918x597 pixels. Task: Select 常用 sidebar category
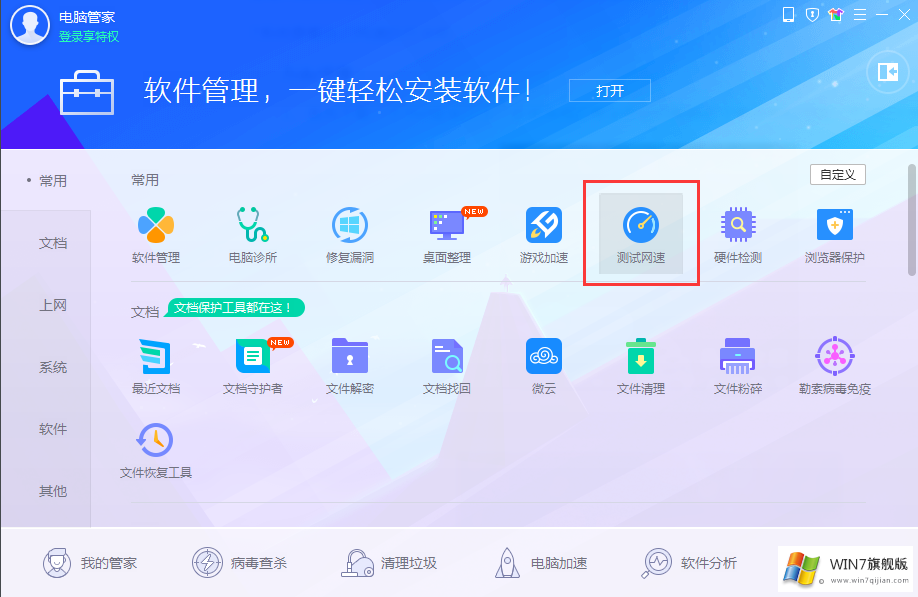(53, 181)
